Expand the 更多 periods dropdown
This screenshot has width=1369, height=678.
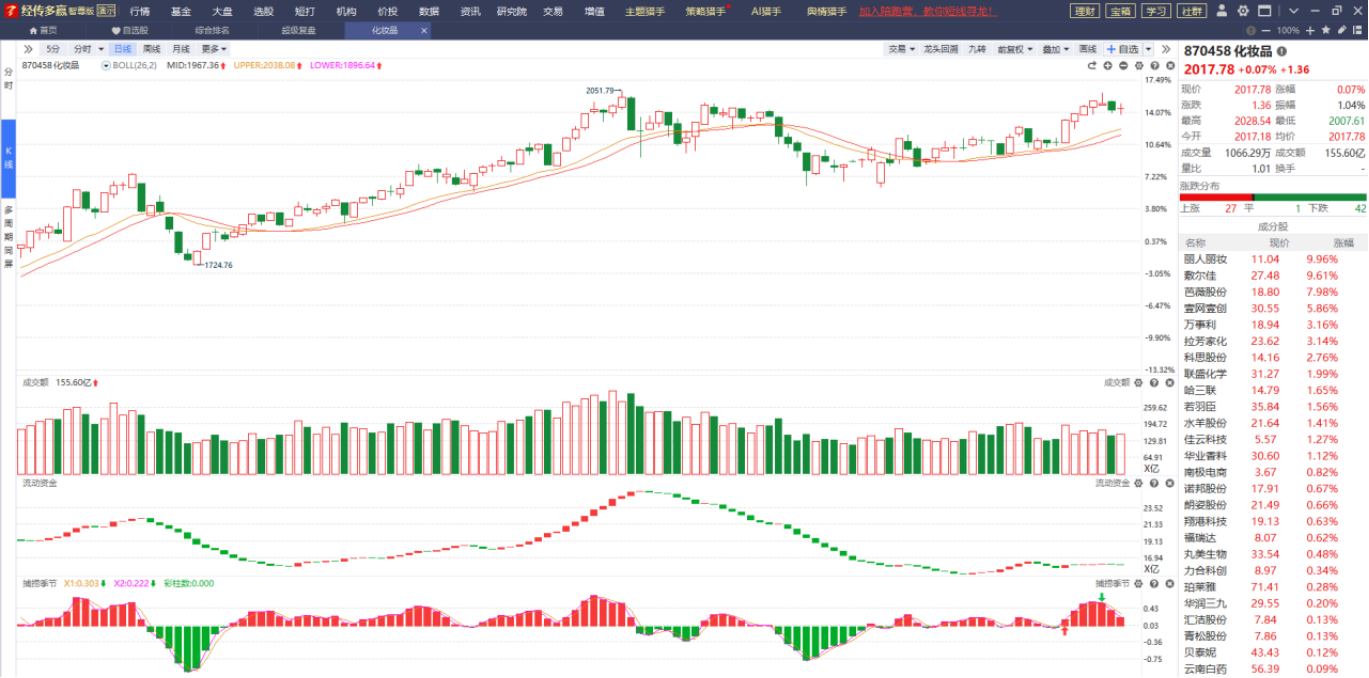pyautogui.click(x=214, y=49)
